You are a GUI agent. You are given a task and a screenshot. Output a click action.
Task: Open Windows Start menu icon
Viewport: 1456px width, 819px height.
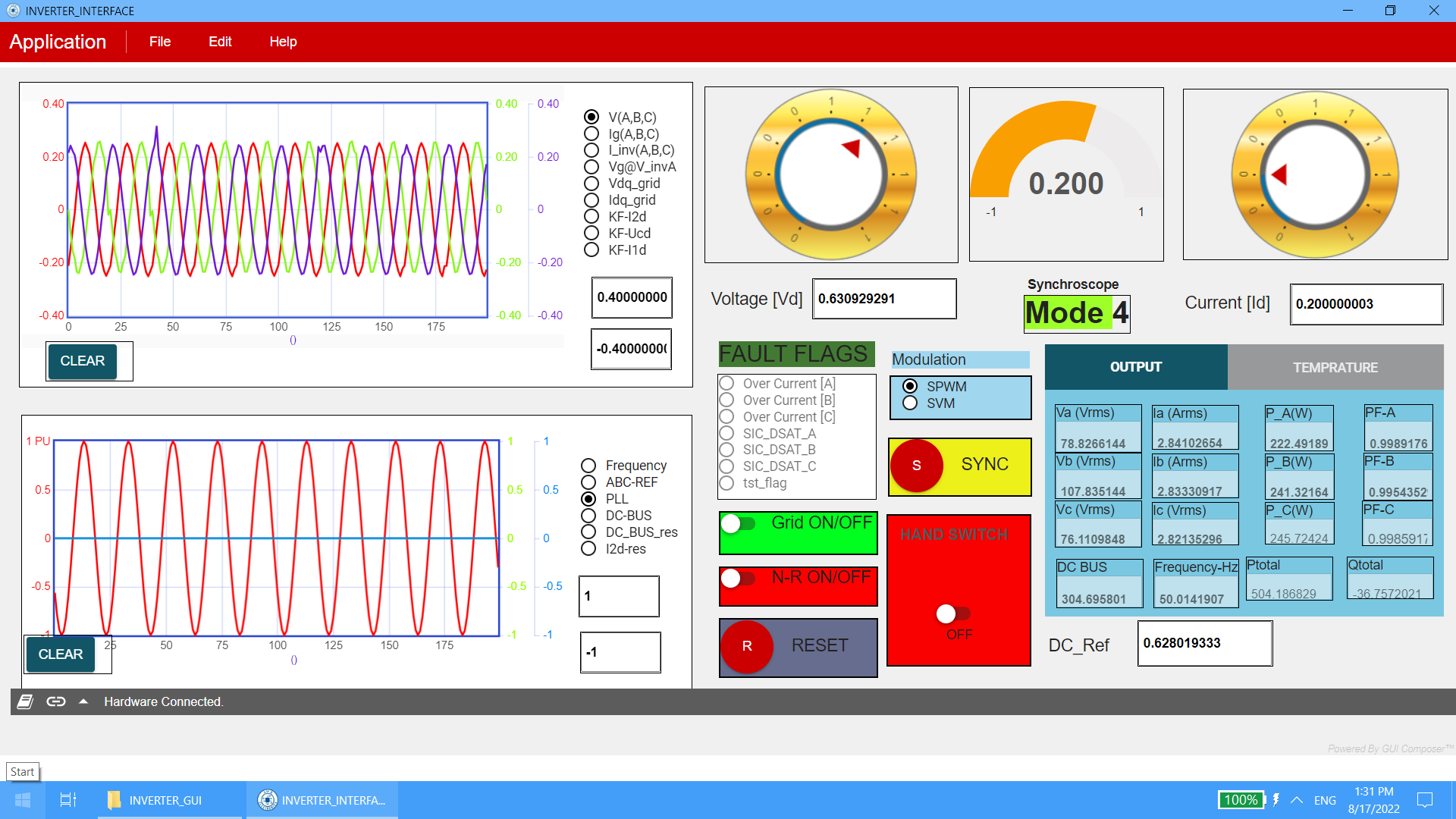pyautogui.click(x=23, y=800)
